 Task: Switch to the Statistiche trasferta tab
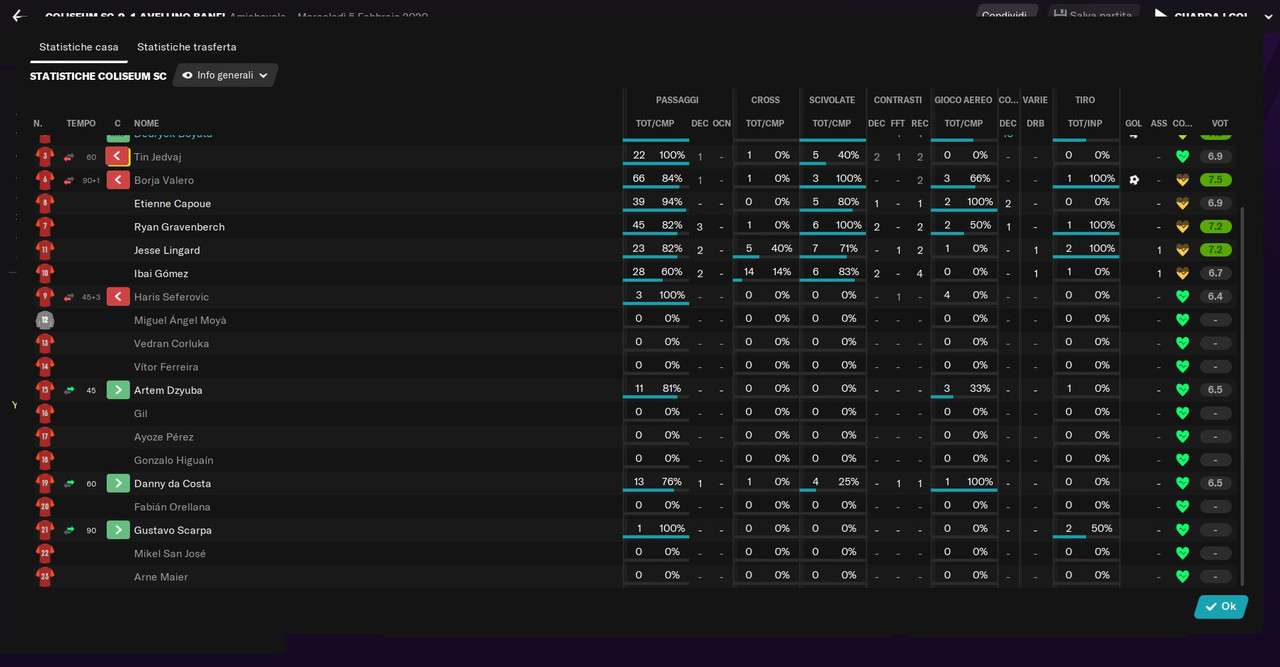pos(187,47)
